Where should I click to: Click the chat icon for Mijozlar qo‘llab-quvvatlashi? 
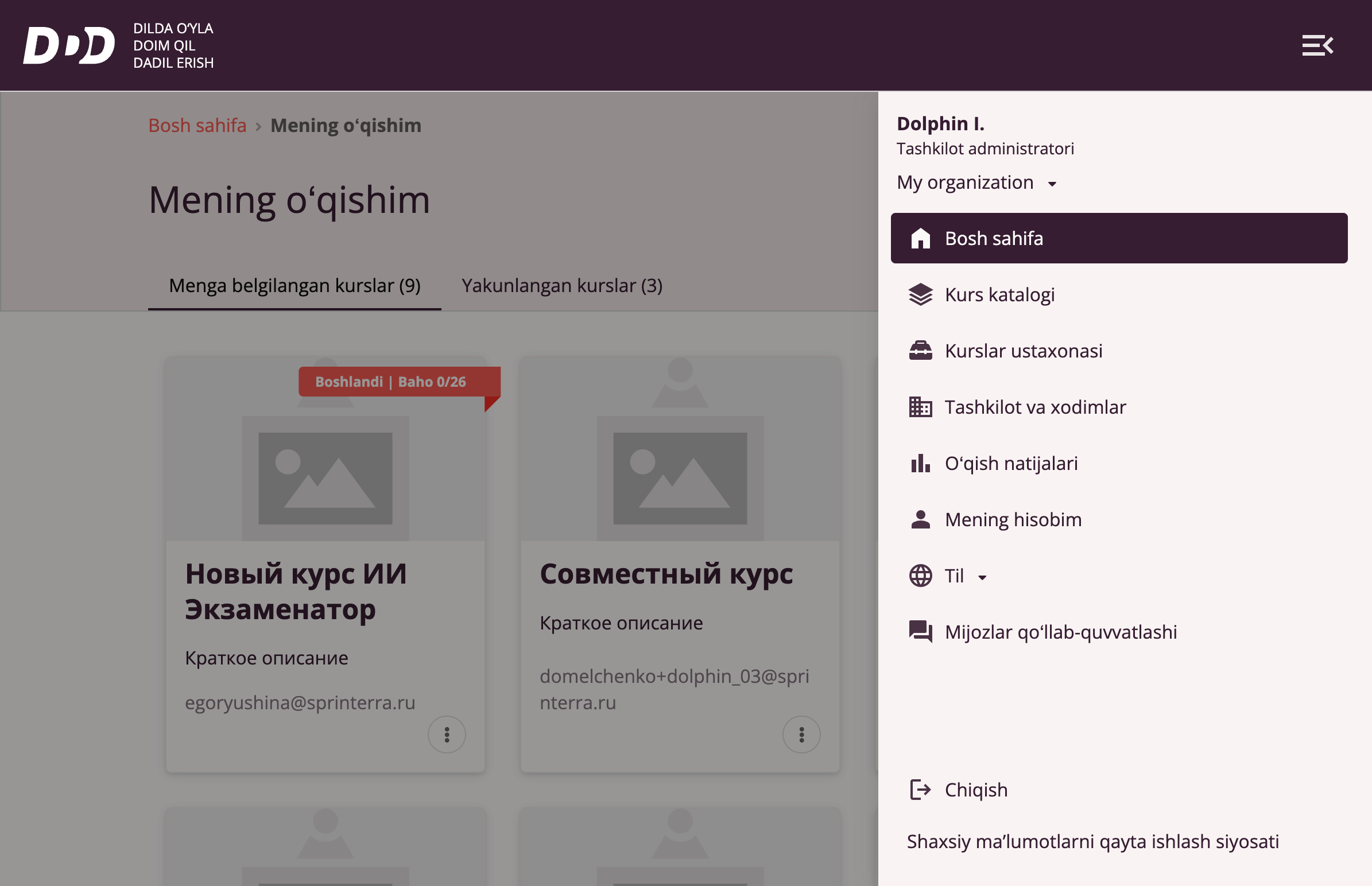click(920, 632)
